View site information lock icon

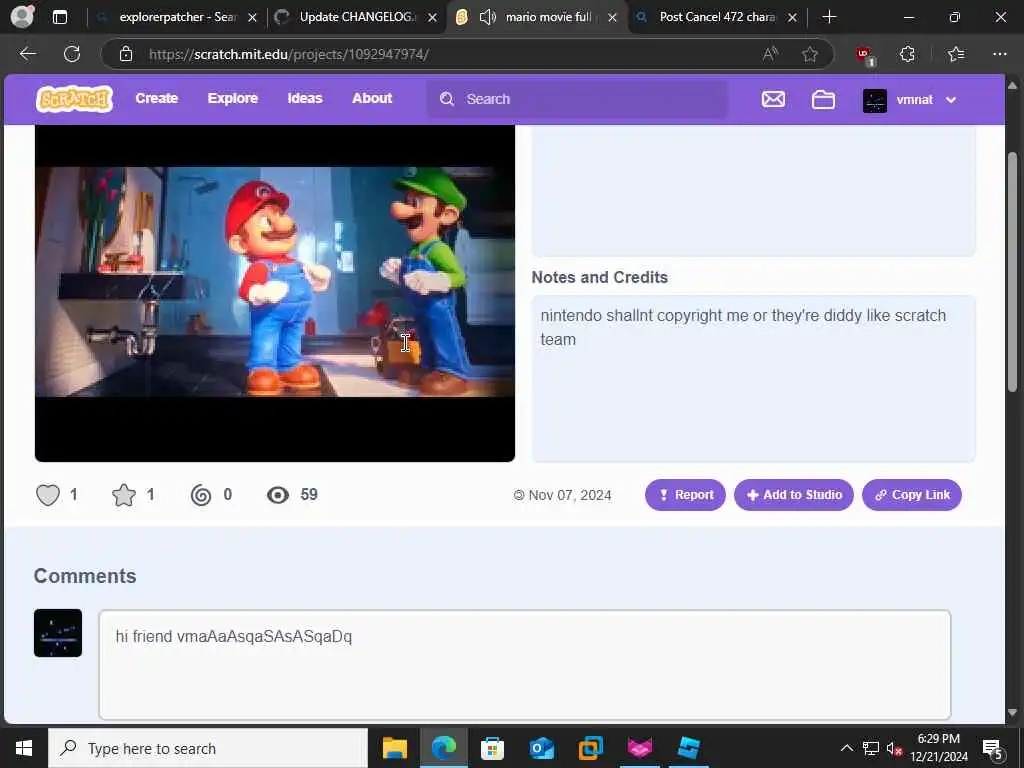pyautogui.click(x=126, y=54)
